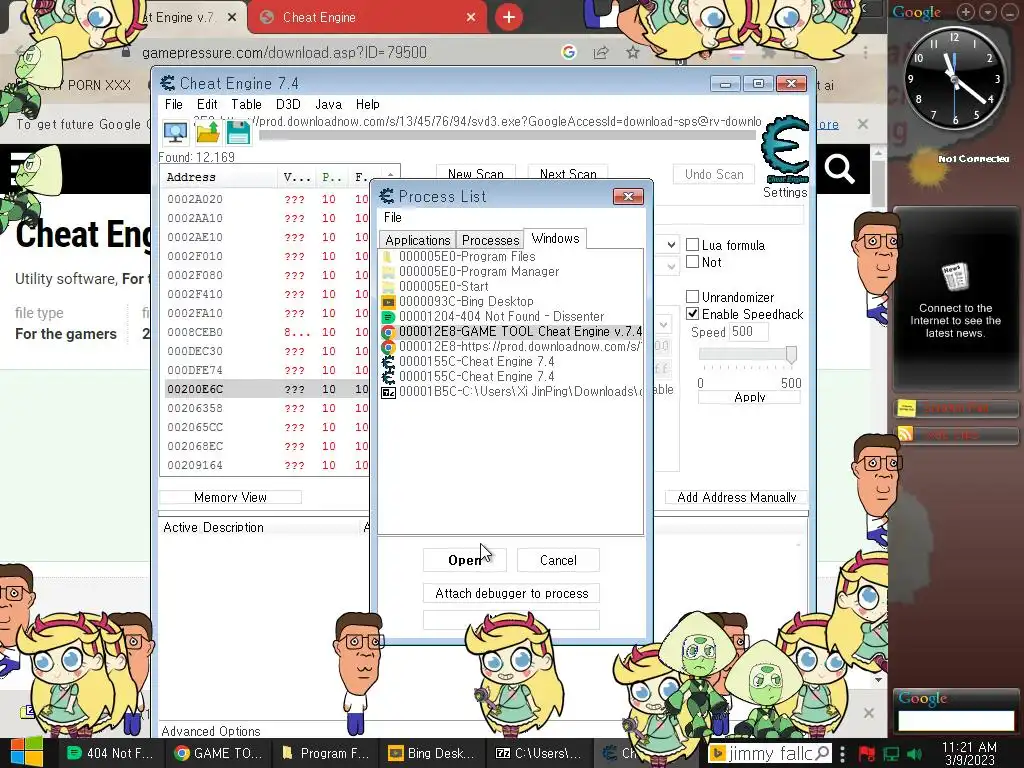
Task: Click the Select Process monitor icon
Action: point(175,133)
